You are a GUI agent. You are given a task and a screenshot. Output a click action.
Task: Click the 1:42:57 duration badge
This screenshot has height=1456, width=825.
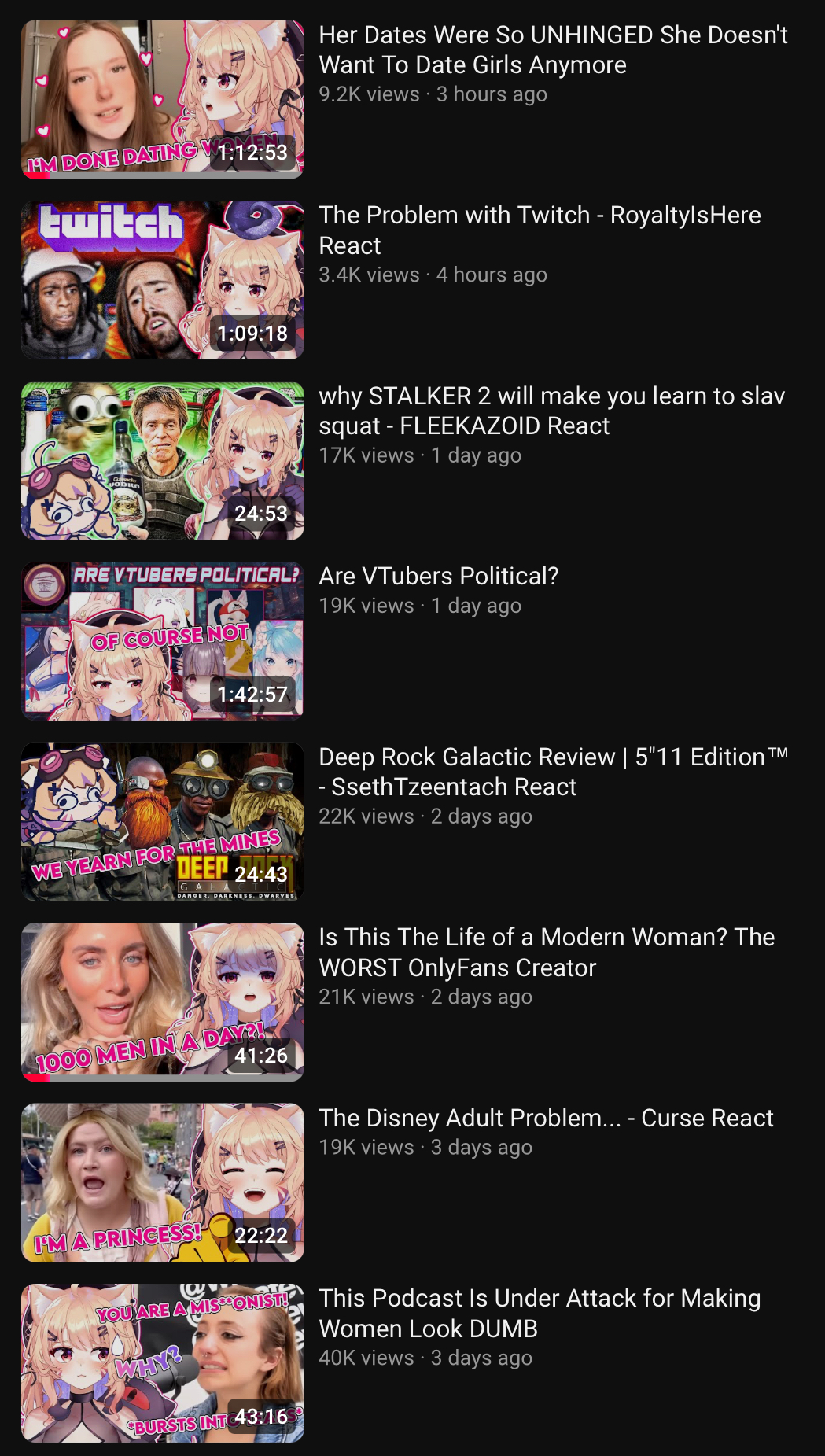252,695
